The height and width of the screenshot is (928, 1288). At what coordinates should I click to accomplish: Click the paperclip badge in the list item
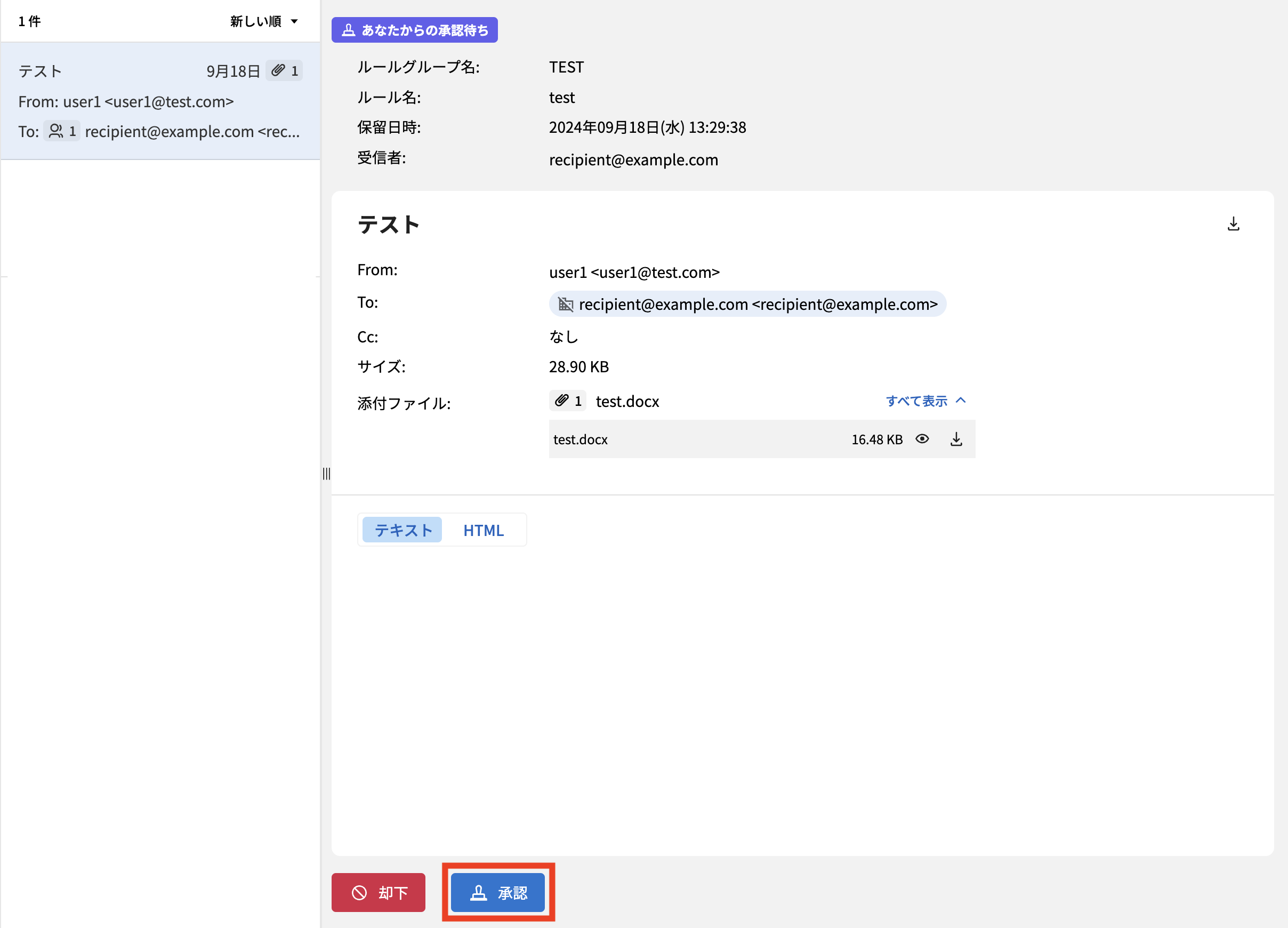click(285, 70)
